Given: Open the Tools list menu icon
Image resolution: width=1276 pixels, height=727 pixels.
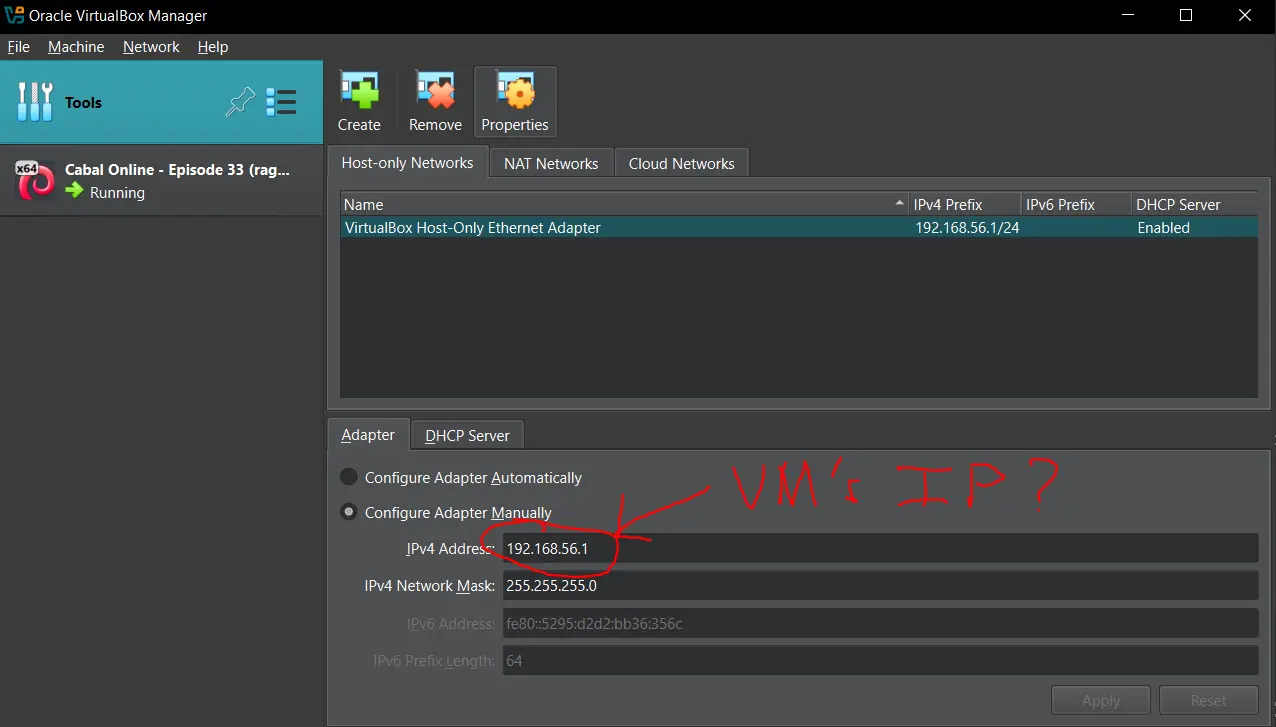Looking at the screenshot, I should pyautogui.click(x=282, y=102).
